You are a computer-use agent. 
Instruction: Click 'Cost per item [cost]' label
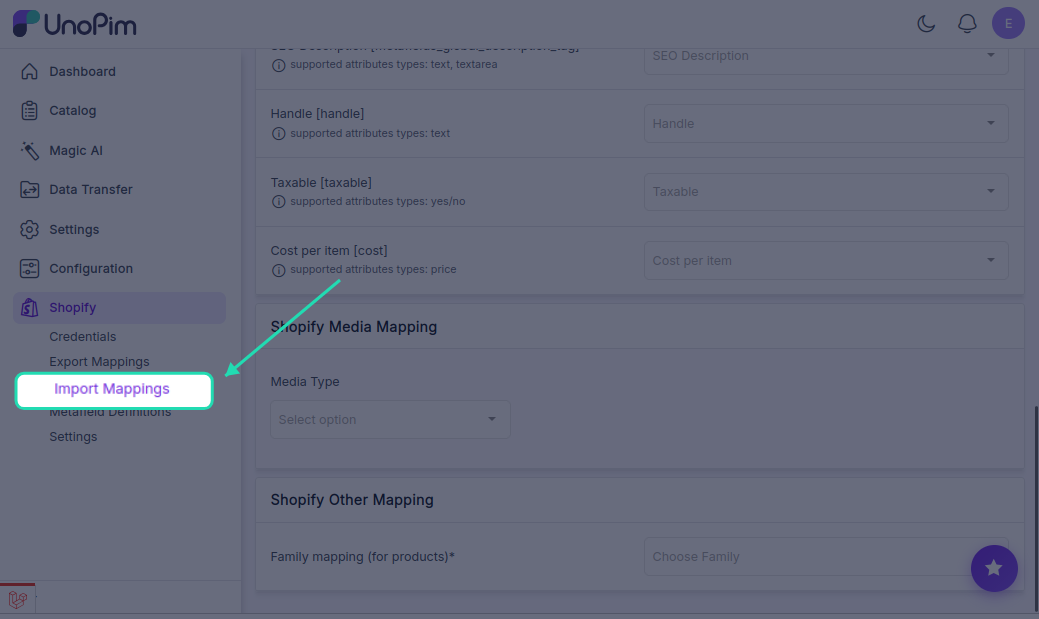(329, 251)
